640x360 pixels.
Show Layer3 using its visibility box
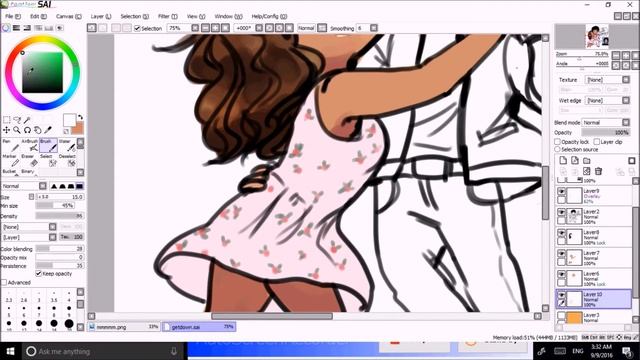click(x=562, y=315)
